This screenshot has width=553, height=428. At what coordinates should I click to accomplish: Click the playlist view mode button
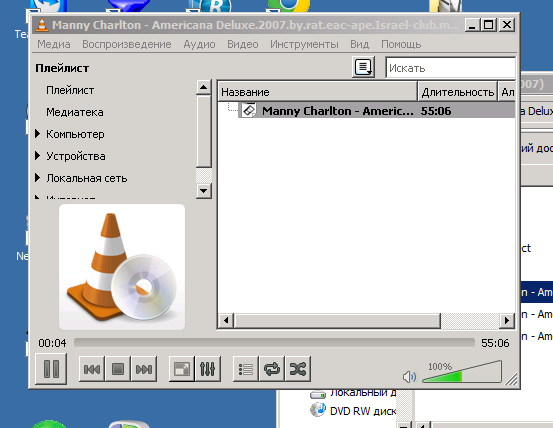click(x=363, y=67)
